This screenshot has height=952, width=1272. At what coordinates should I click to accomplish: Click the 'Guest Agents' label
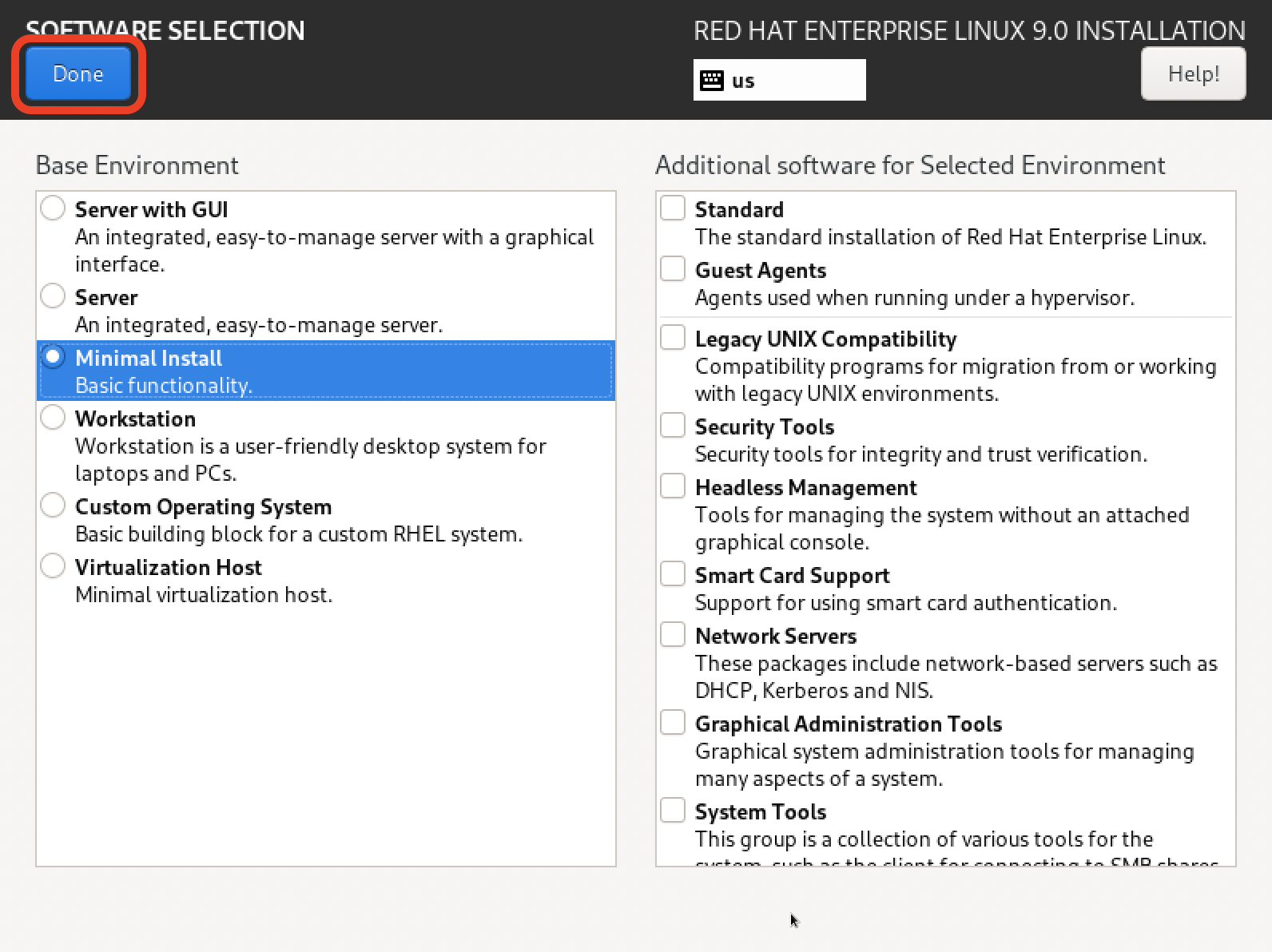pos(761,270)
